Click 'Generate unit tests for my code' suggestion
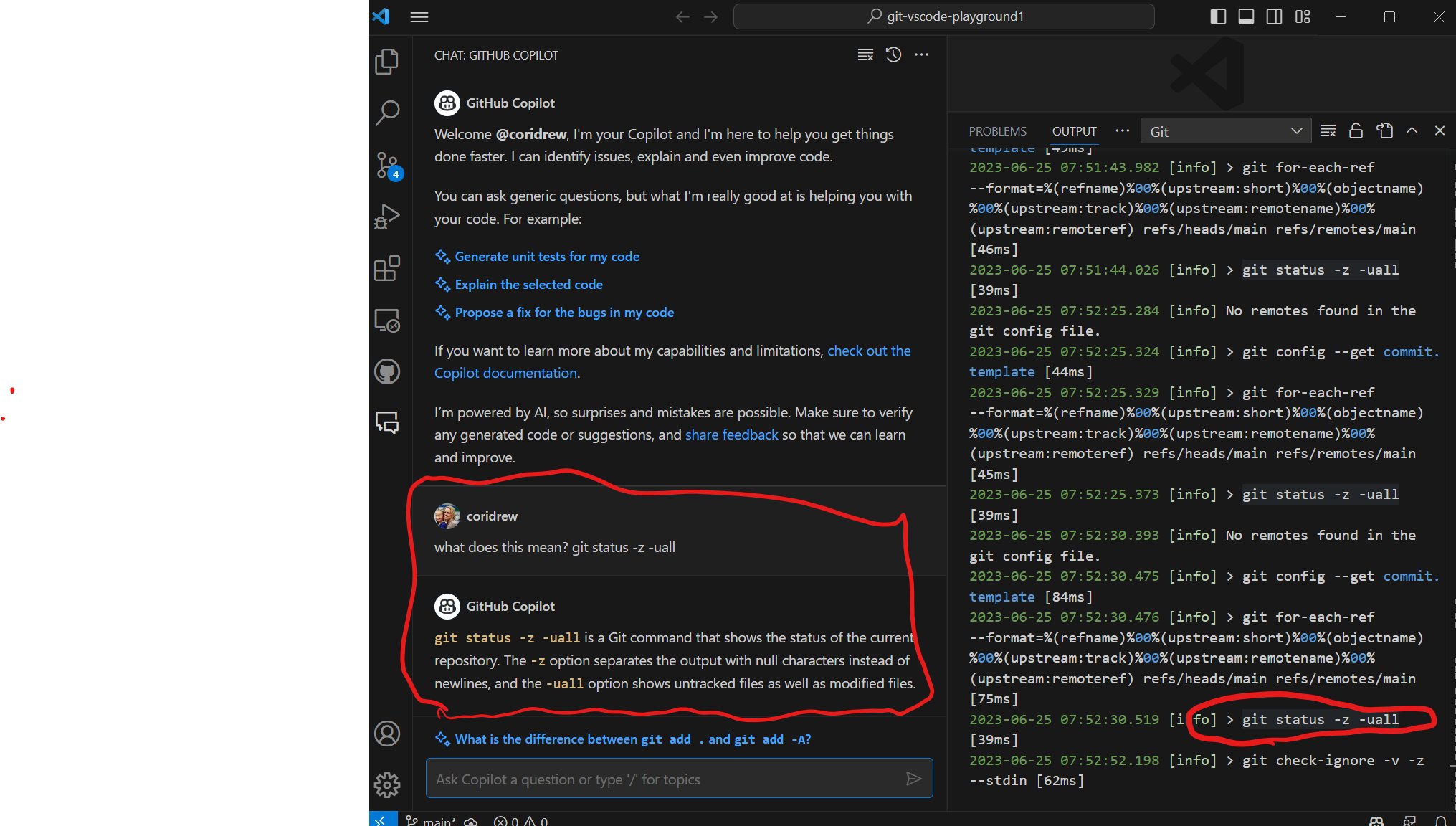The width and height of the screenshot is (1456, 826). (546, 257)
